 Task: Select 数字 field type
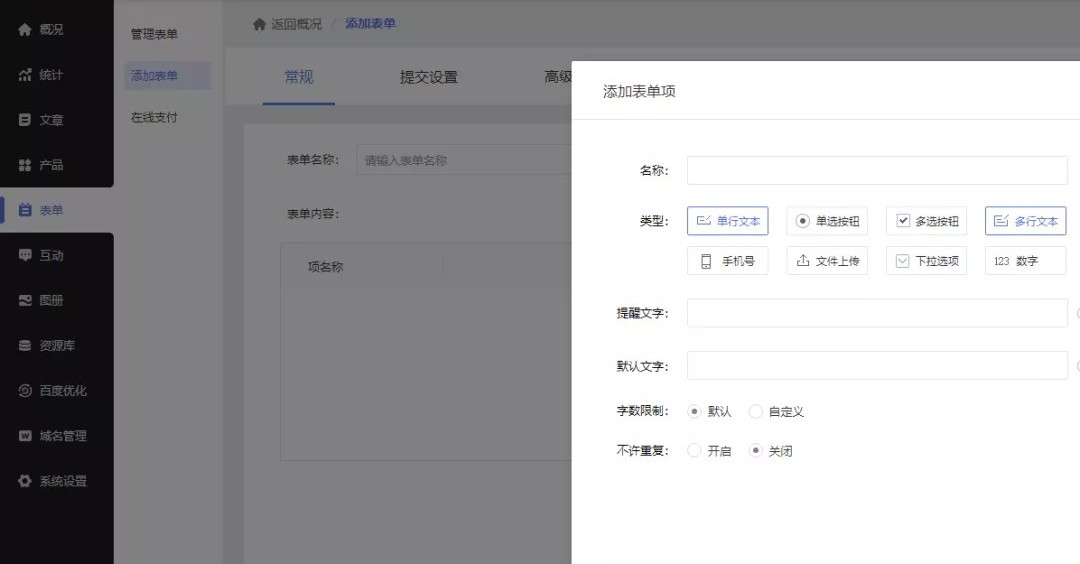pyautogui.click(x=1026, y=261)
